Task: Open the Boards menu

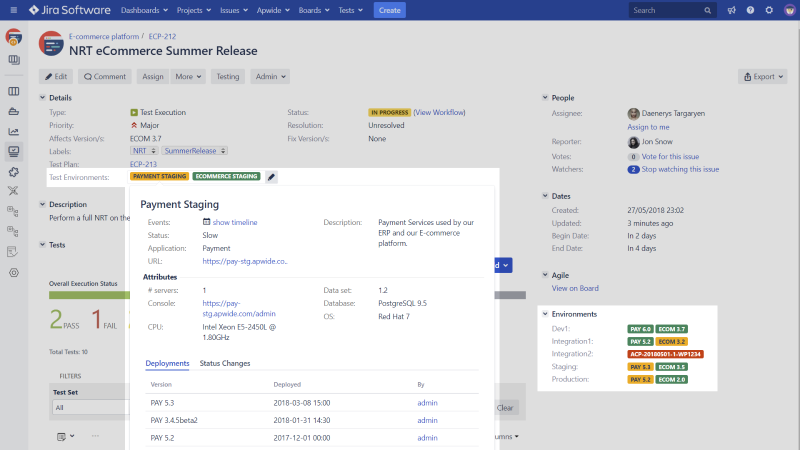Action: point(314,10)
